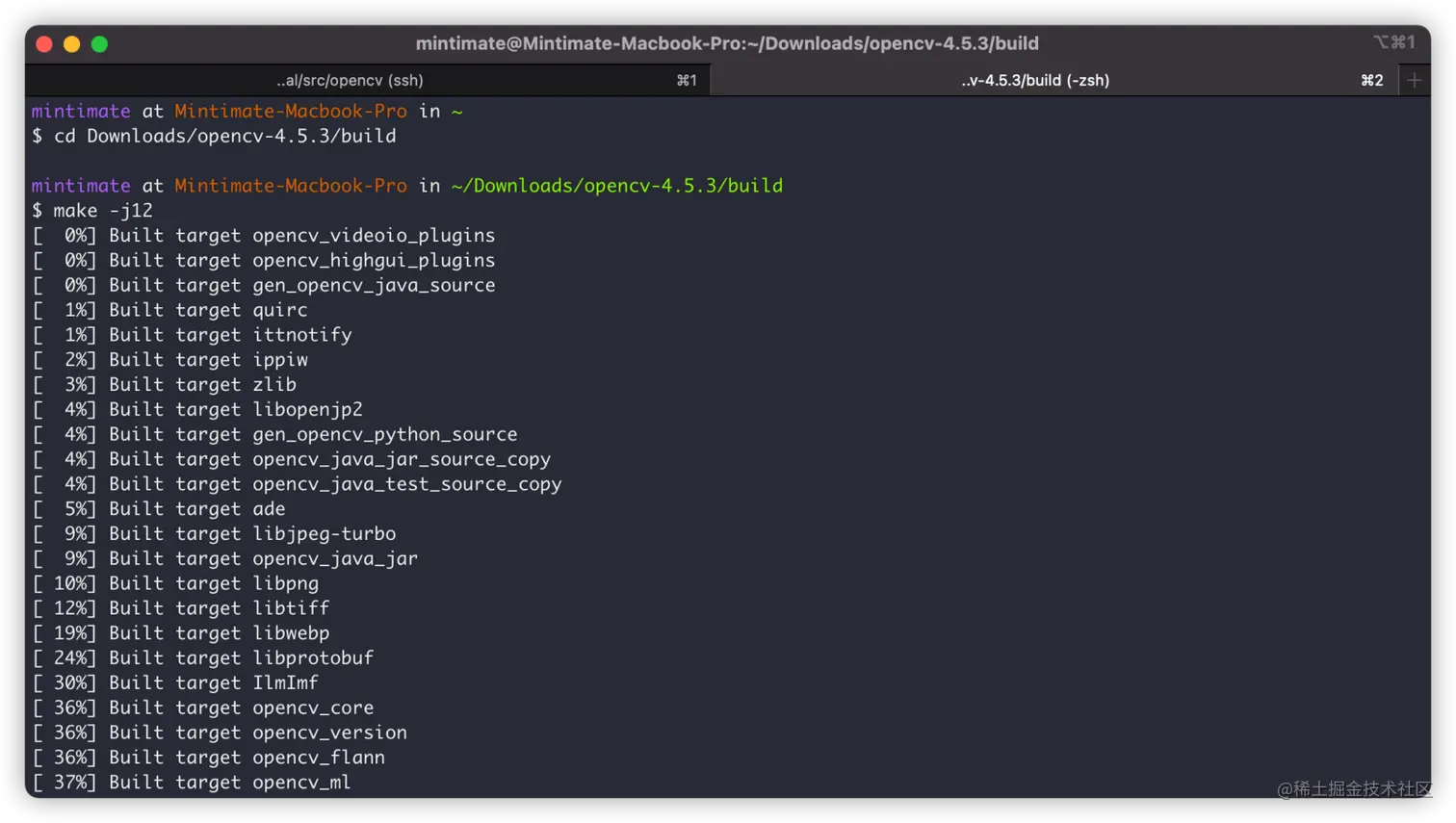
Task: Click the 'Built target zlib' line
Action: [164, 384]
